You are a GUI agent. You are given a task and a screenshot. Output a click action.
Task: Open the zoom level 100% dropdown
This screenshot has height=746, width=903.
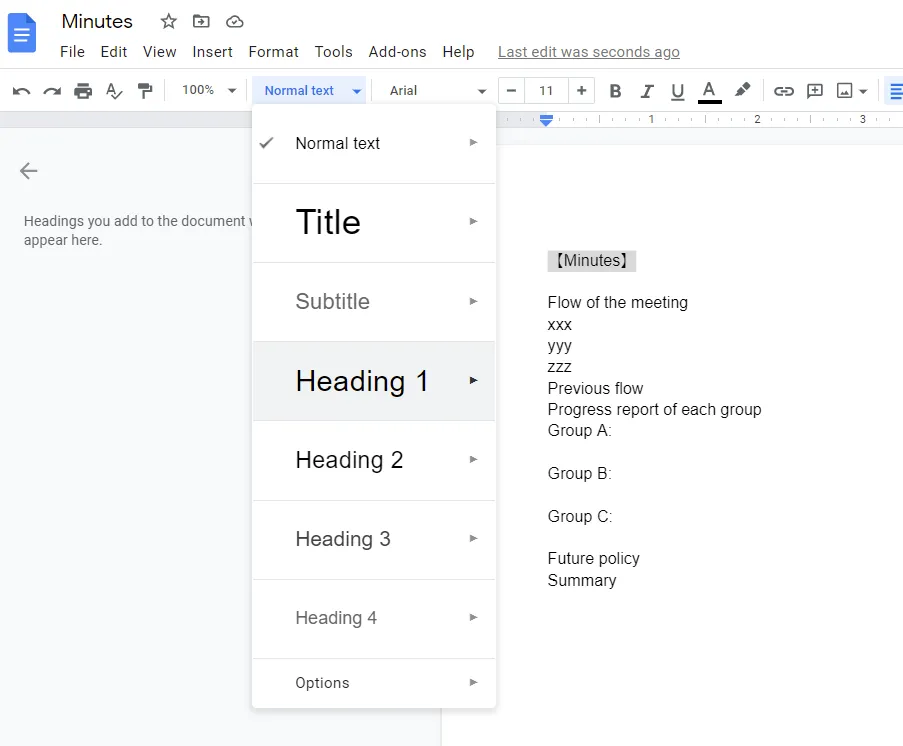pyautogui.click(x=208, y=90)
